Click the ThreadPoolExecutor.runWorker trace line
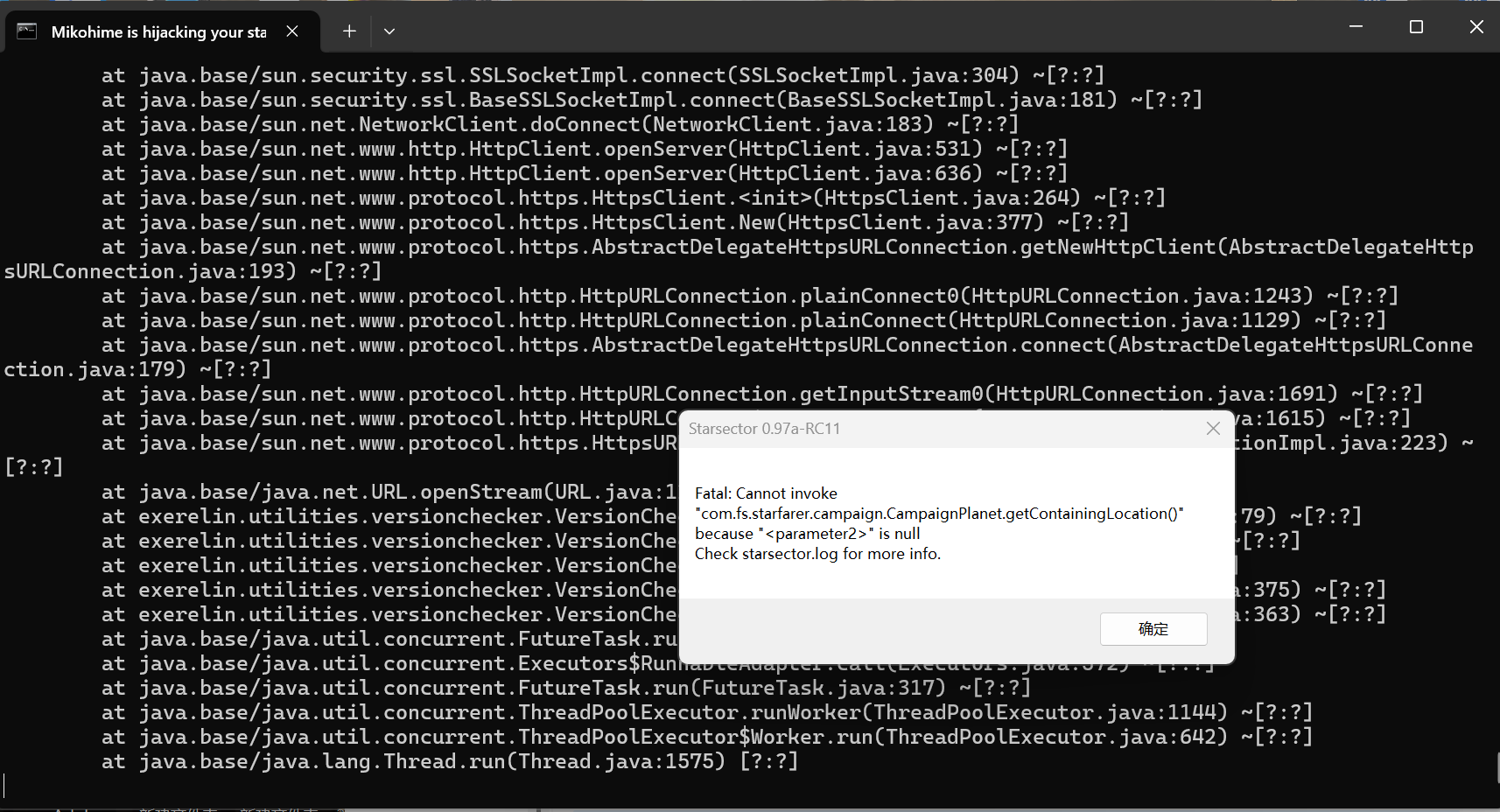 point(707,712)
